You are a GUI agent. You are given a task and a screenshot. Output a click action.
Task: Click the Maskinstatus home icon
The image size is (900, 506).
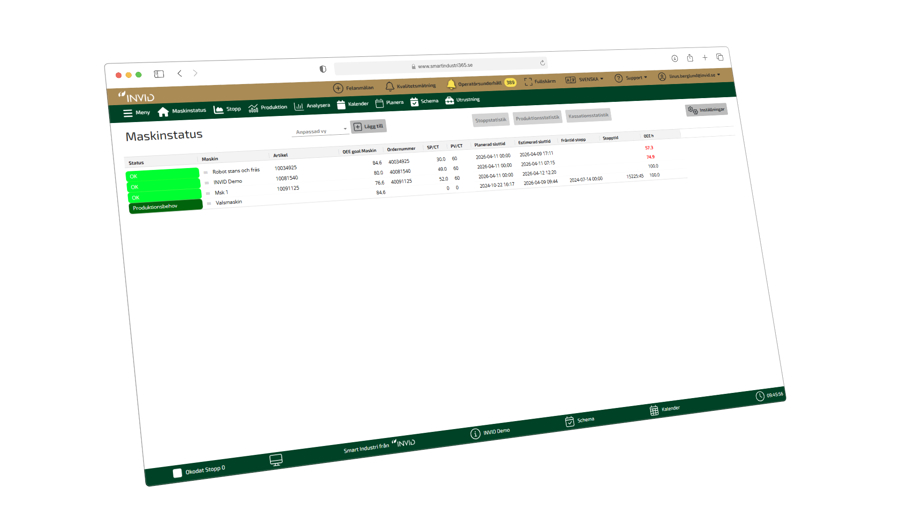(x=164, y=112)
